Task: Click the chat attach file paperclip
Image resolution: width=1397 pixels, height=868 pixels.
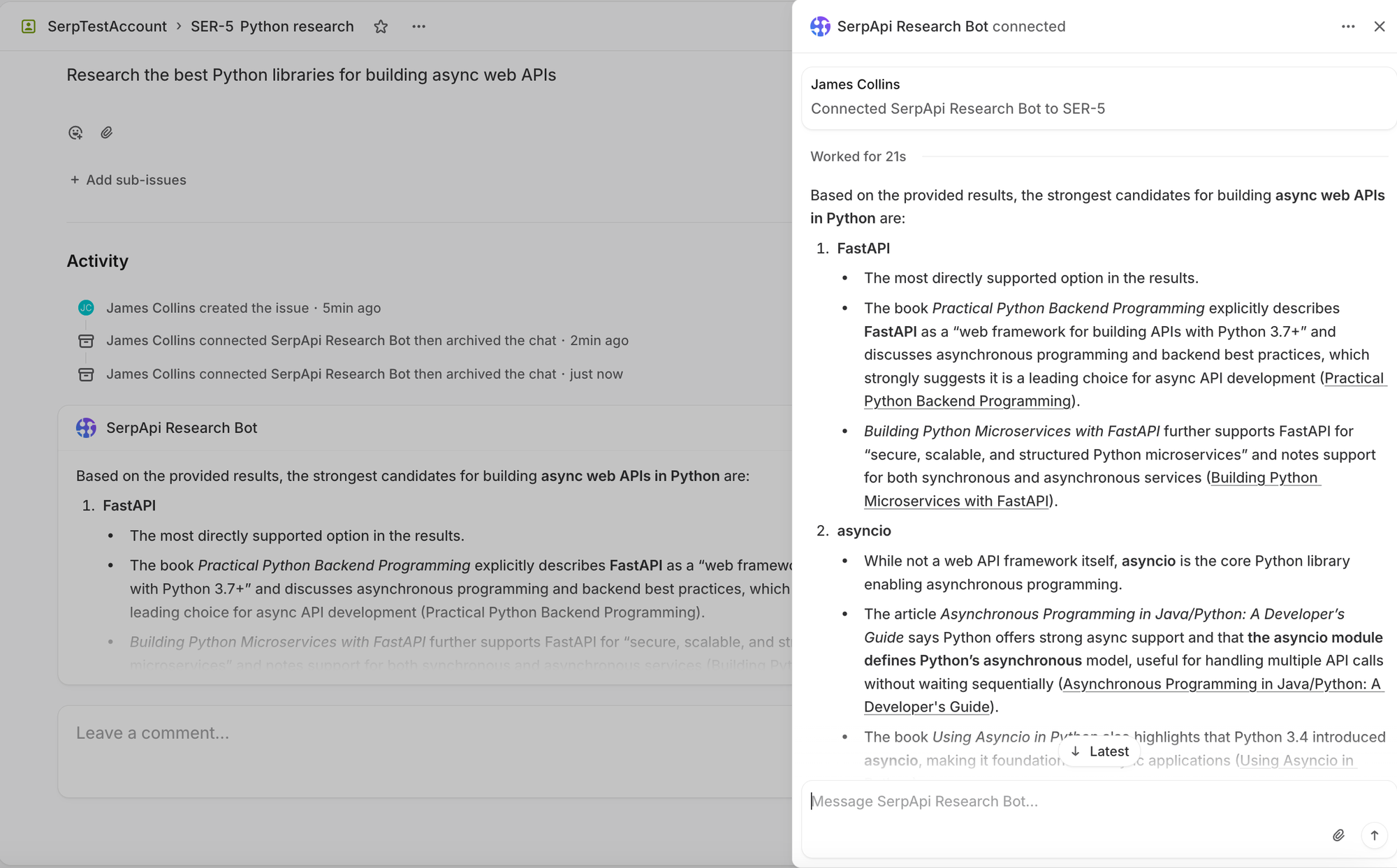Action: 1338,835
